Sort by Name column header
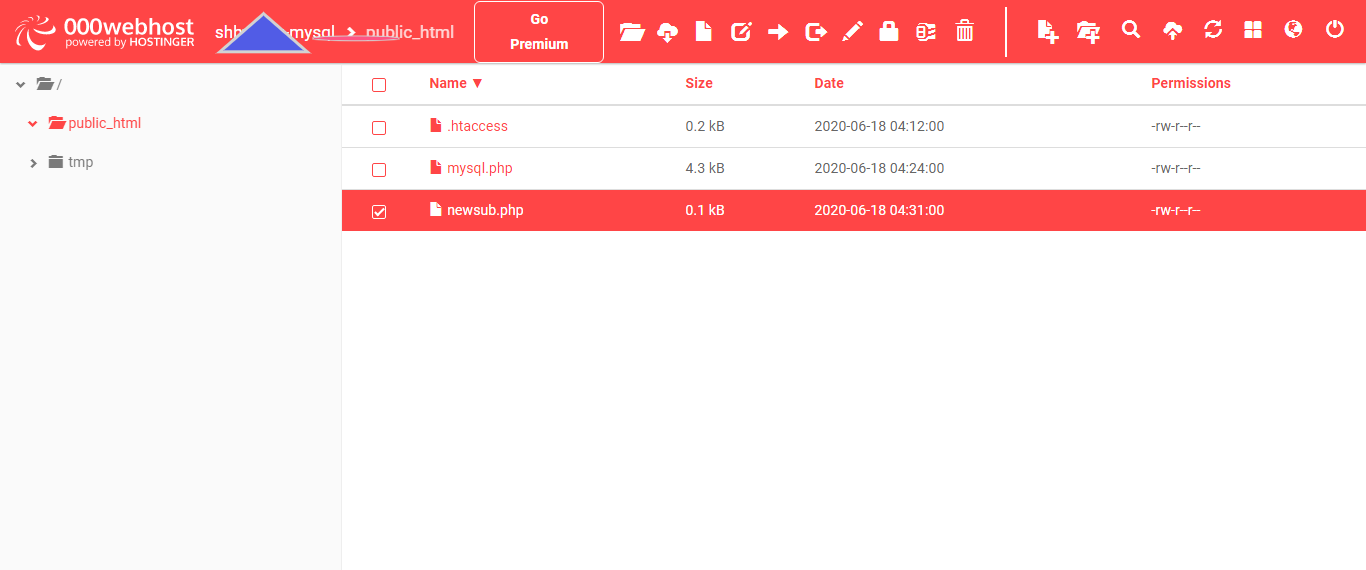 tap(456, 83)
